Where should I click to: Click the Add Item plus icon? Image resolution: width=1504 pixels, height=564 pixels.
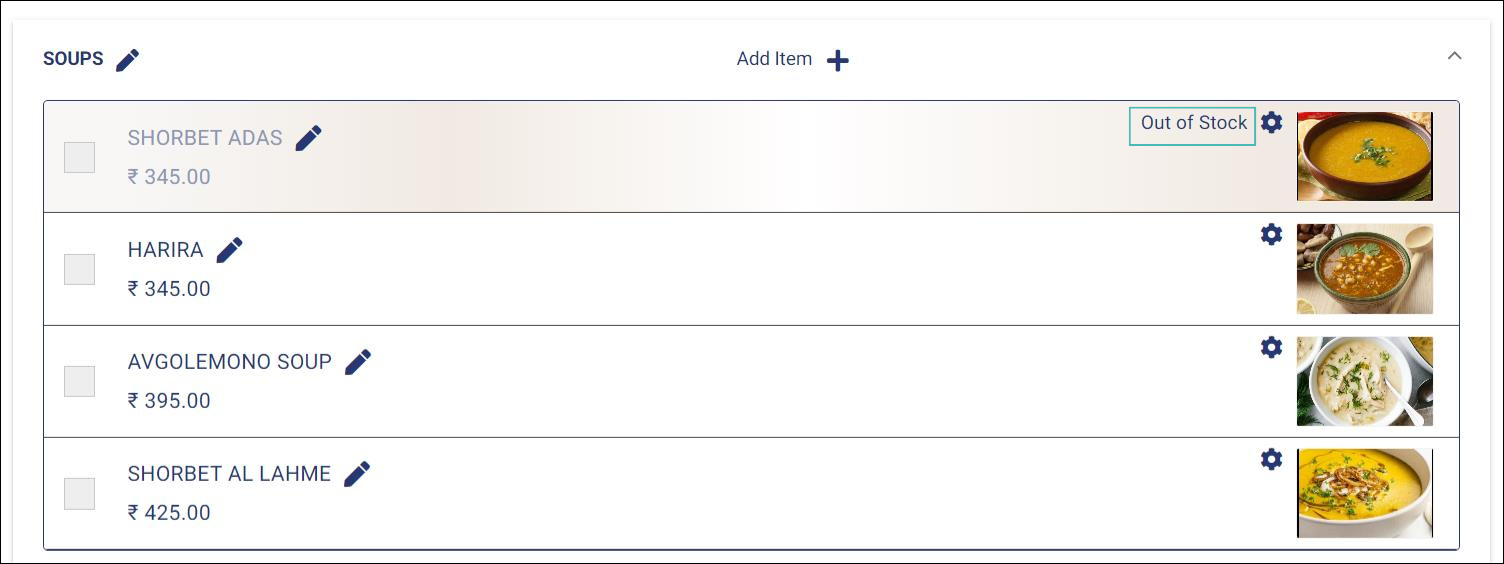838,61
